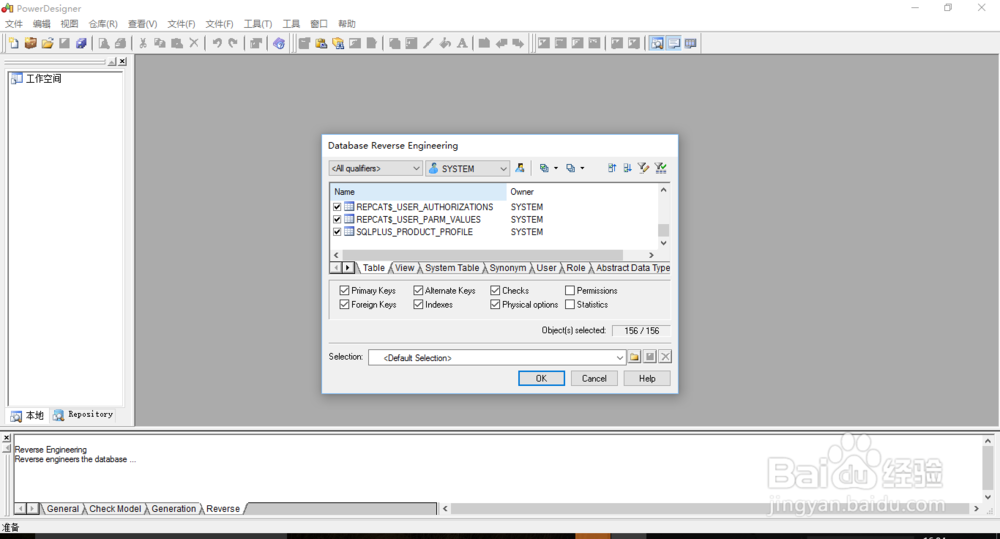Click the Cancel button
The image size is (1000, 539).
tap(594, 378)
